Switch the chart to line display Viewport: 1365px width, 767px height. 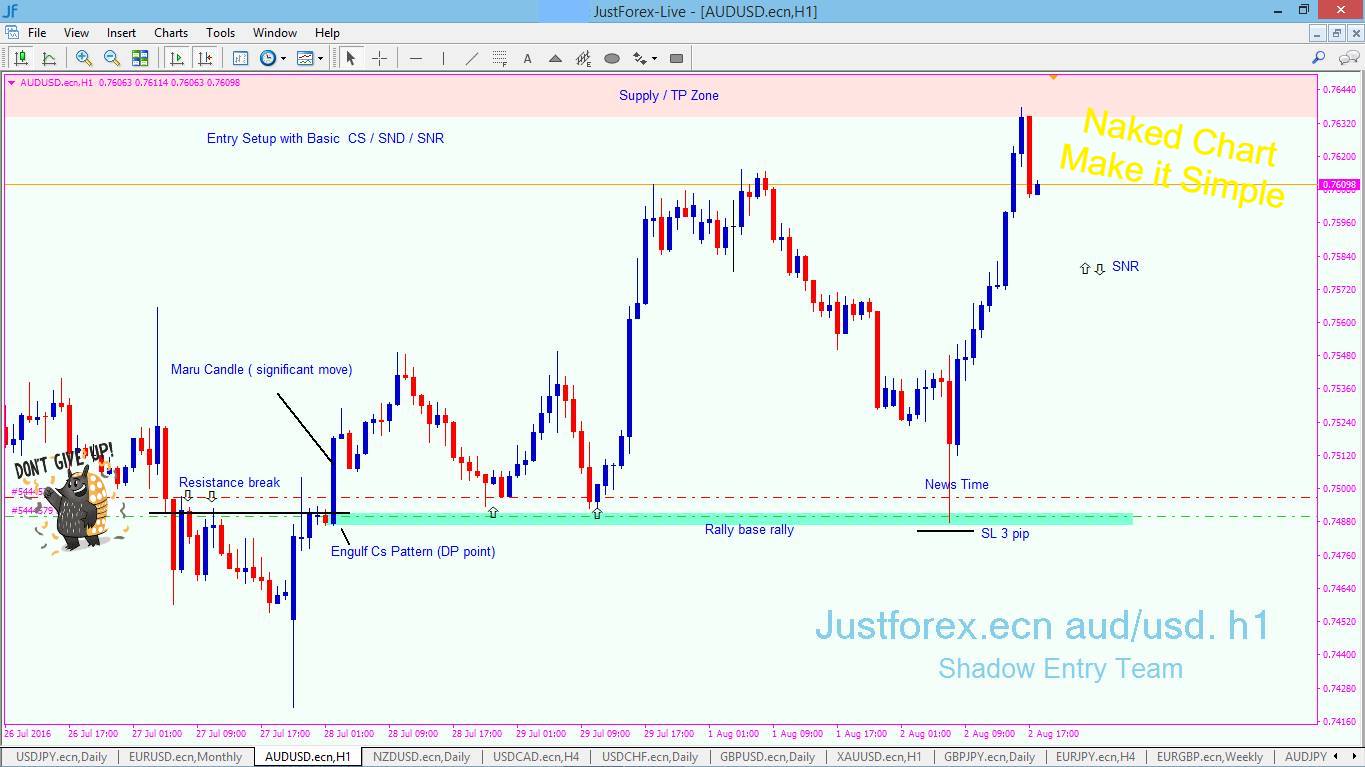tap(50, 57)
